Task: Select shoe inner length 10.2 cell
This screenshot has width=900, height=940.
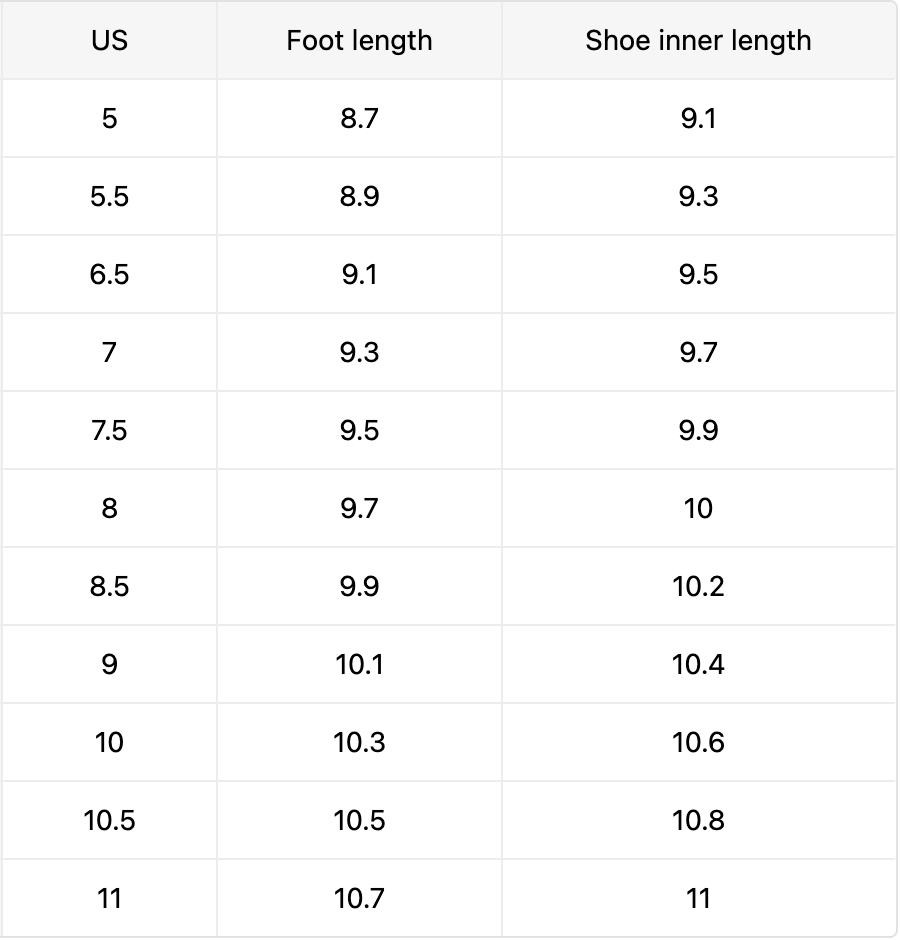Action: 698,587
